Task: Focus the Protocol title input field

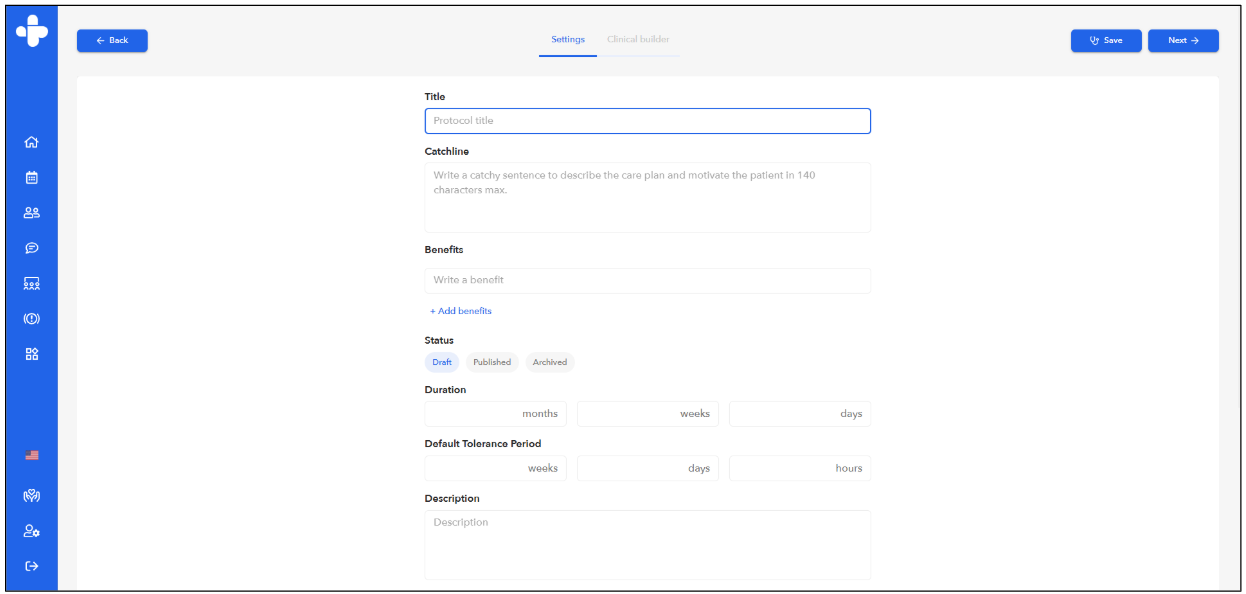Action: [x=648, y=121]
